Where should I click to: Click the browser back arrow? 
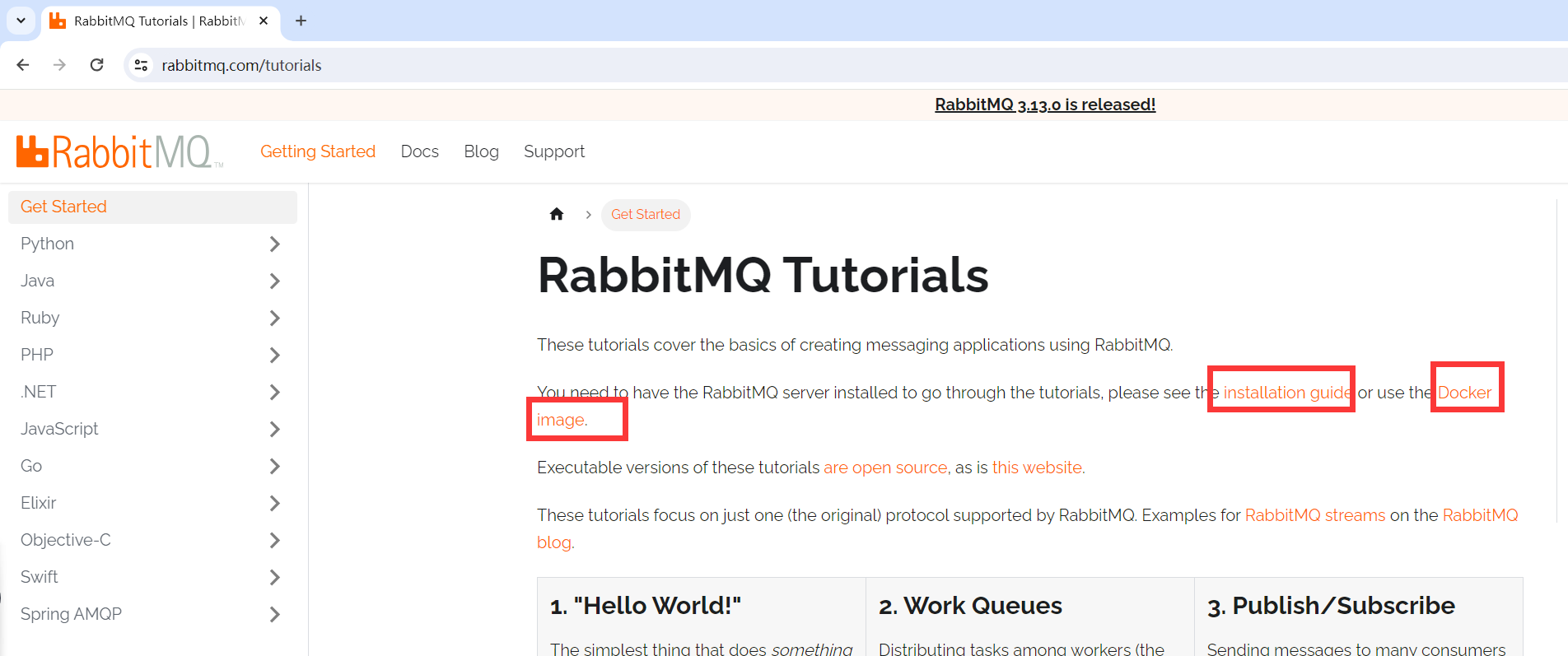click(x=23, y=65)
